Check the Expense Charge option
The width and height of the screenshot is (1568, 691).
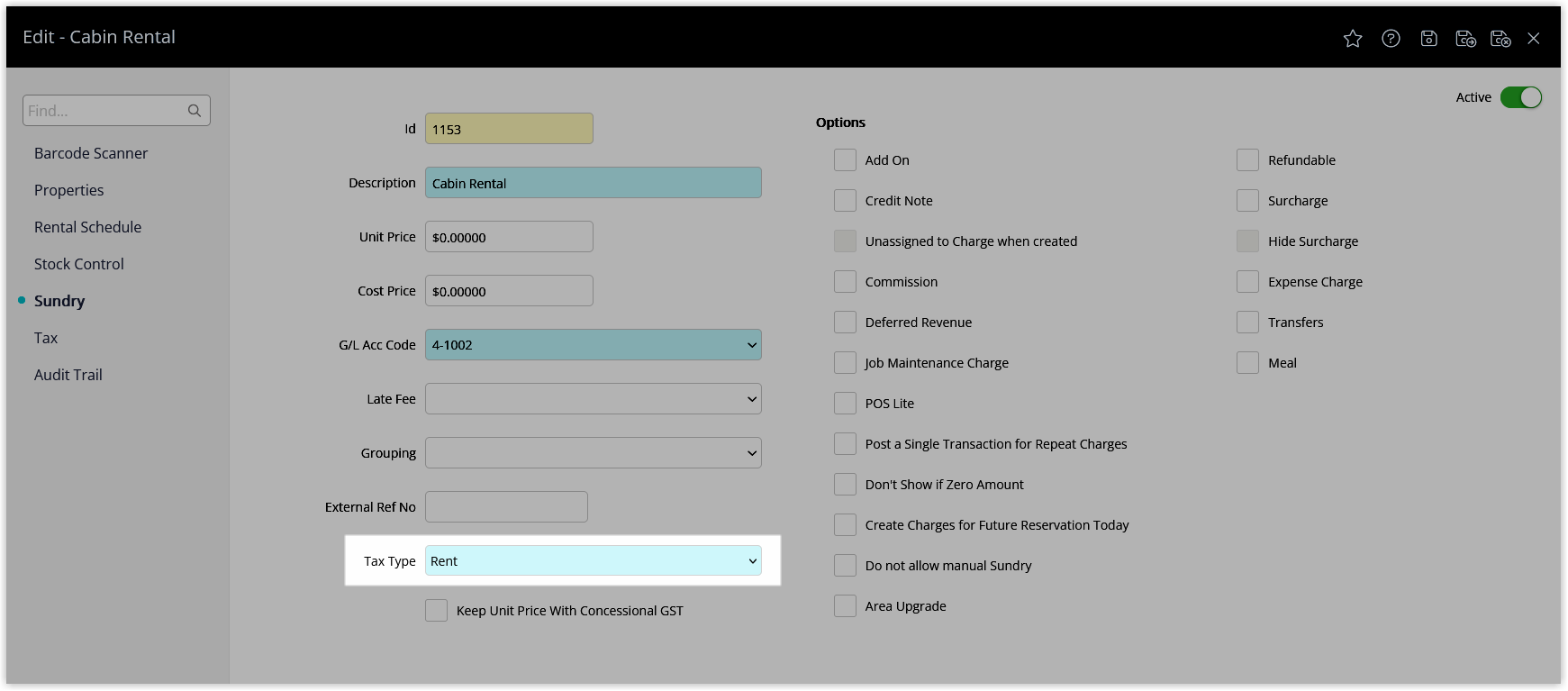point(1247,282)
